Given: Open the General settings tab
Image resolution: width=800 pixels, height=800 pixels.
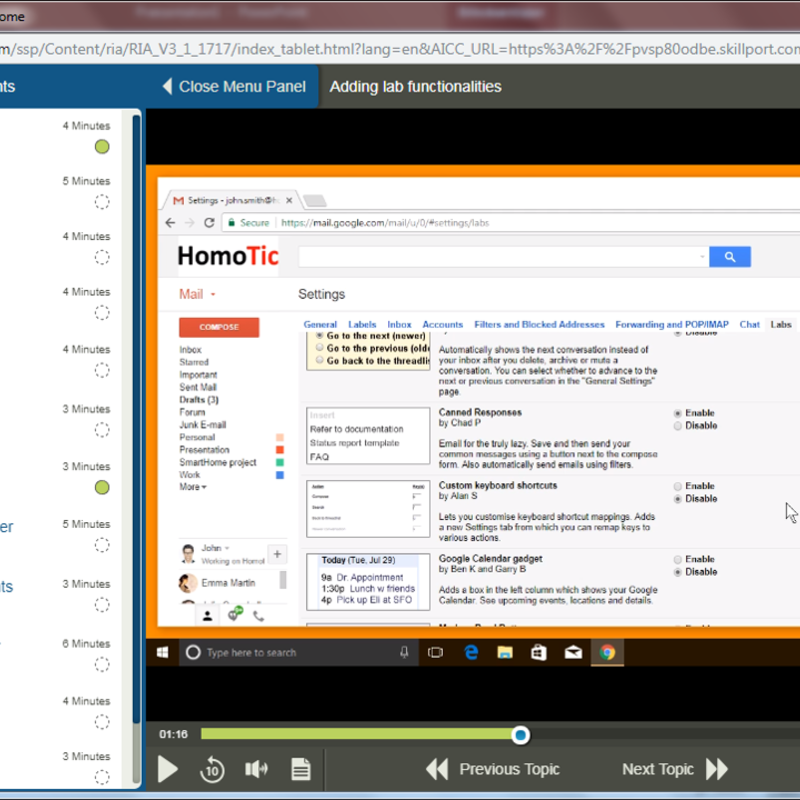Looking at the screenshot, I should click(320, 324).
